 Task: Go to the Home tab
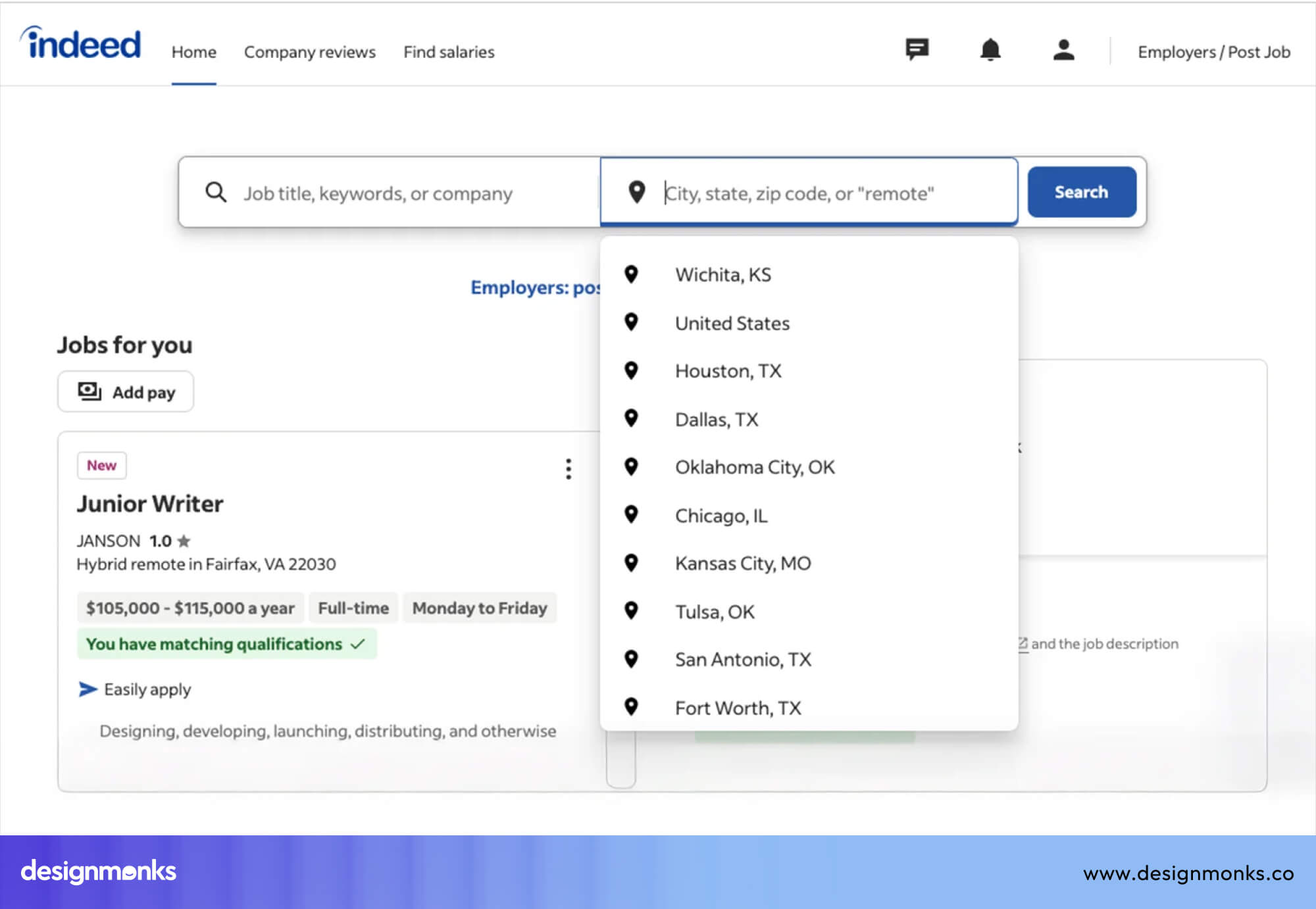(x=193, y=52)
